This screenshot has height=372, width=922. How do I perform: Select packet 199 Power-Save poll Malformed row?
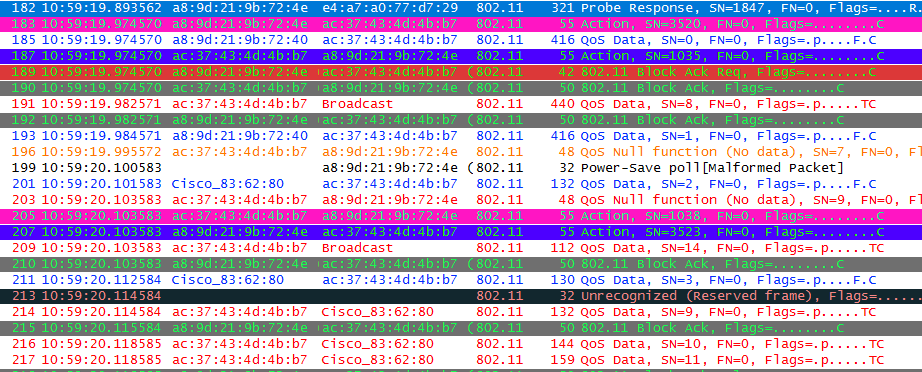461,168
